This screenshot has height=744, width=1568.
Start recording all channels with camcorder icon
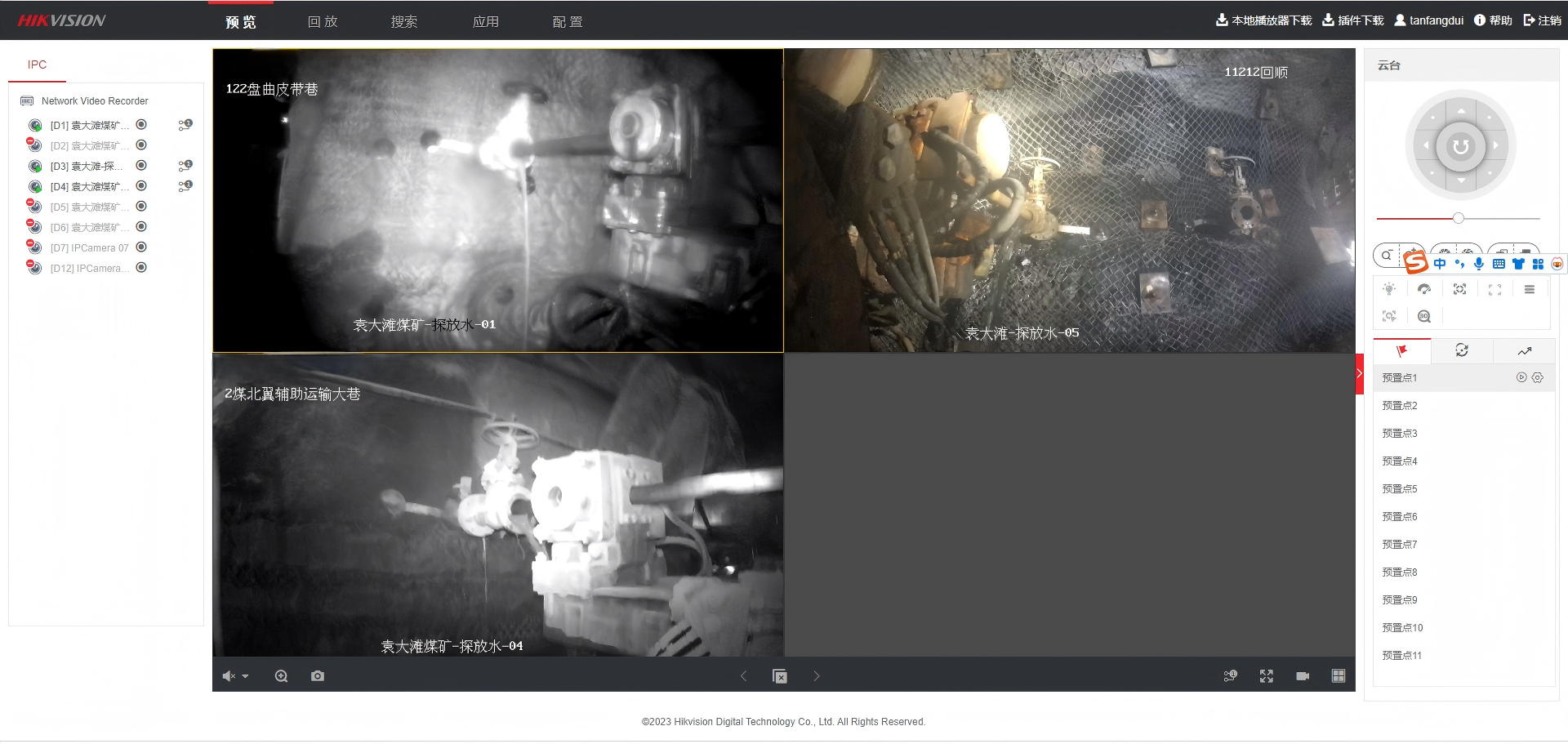[x=1303, y=676]
